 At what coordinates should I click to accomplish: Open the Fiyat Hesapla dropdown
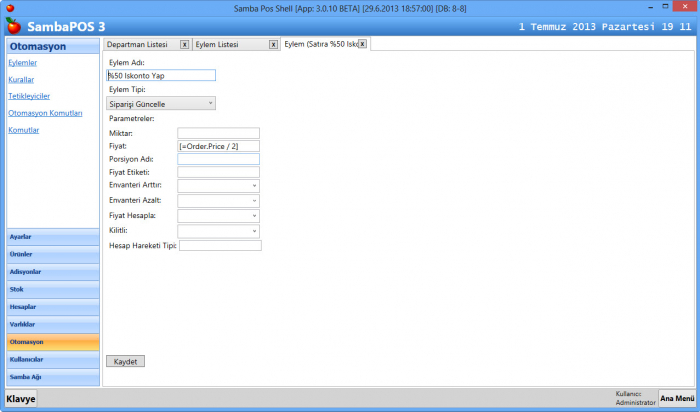(x=218, y=216)
